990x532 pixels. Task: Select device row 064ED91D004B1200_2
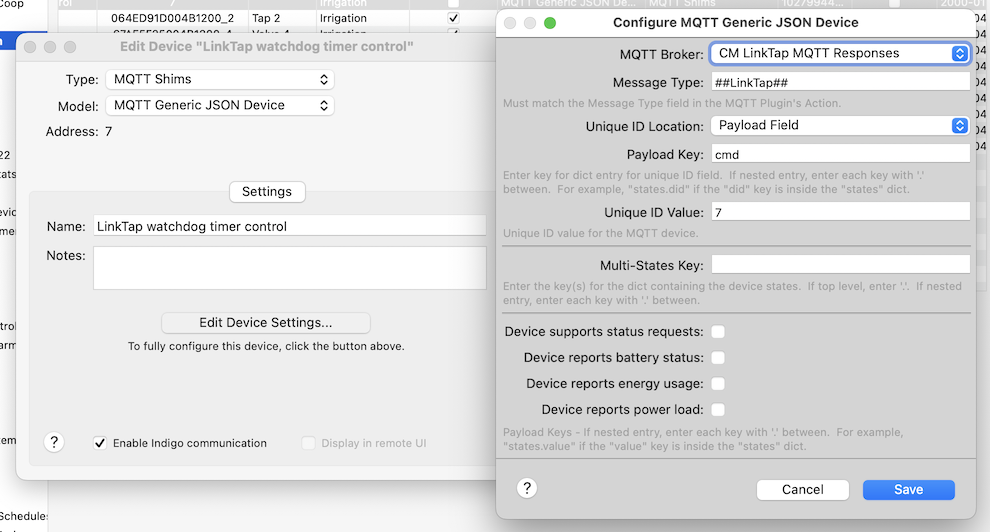[172, 18]
